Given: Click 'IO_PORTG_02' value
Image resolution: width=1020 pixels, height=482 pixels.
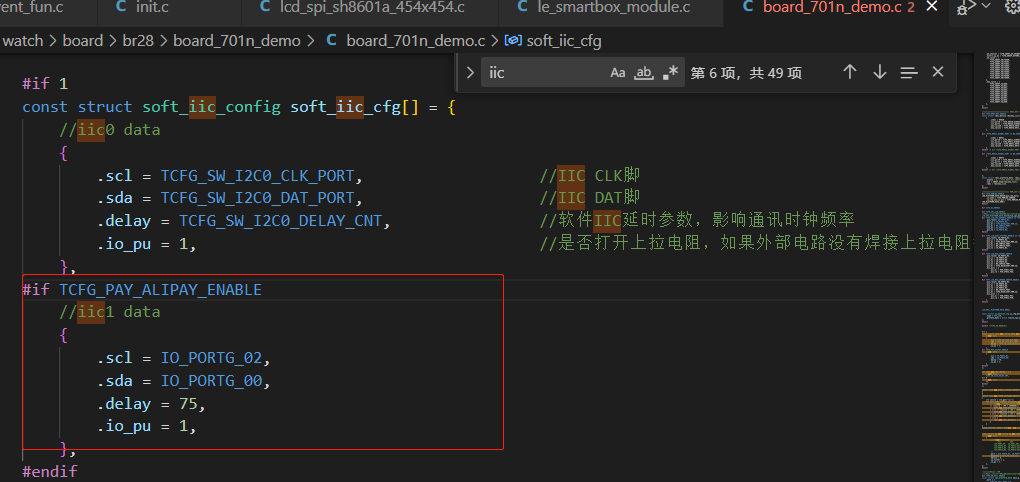Looking at the screenshot, I should [x=211, y=358].
